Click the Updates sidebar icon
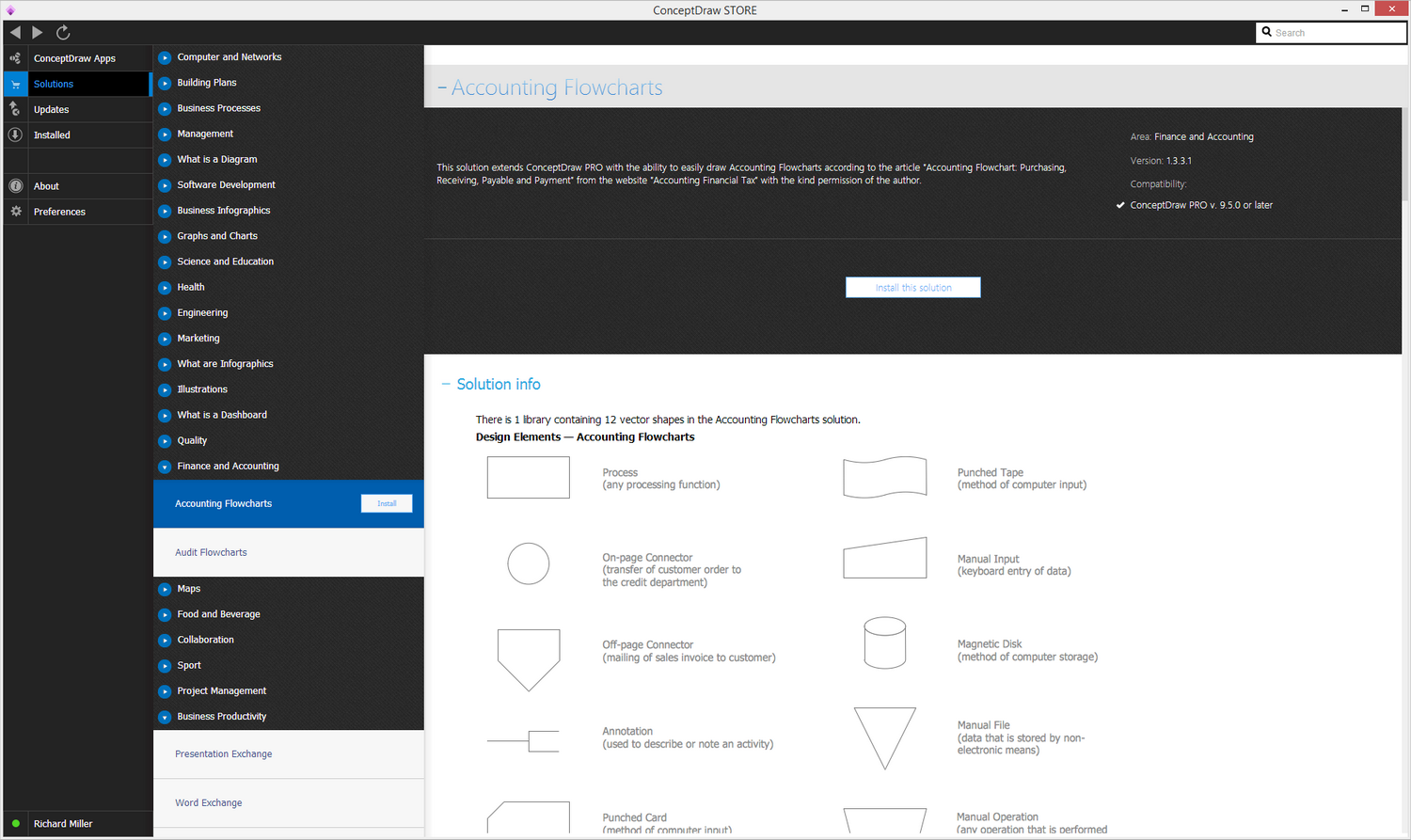 pos(15,109)
